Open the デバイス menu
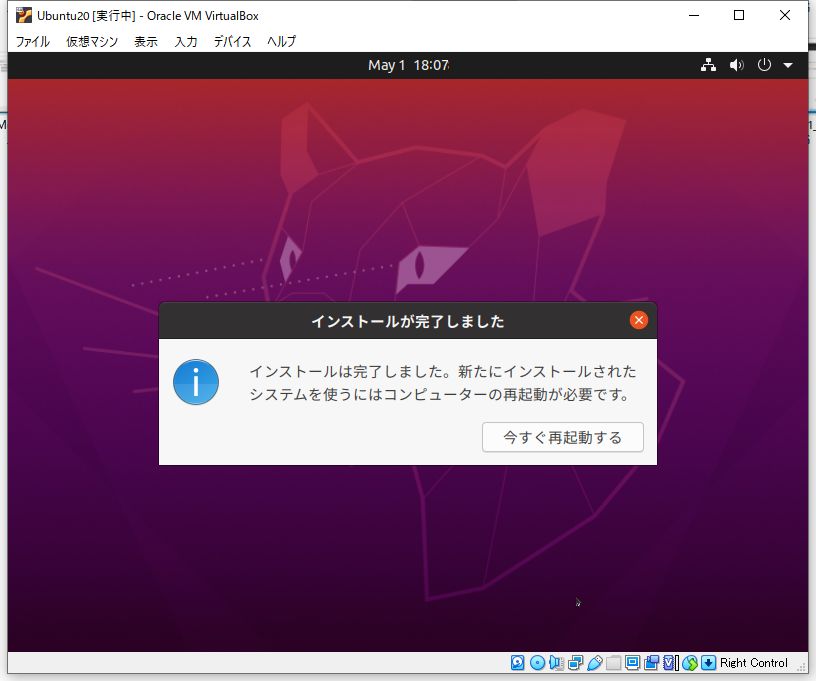The image size is (816, 681). point(232,41)
